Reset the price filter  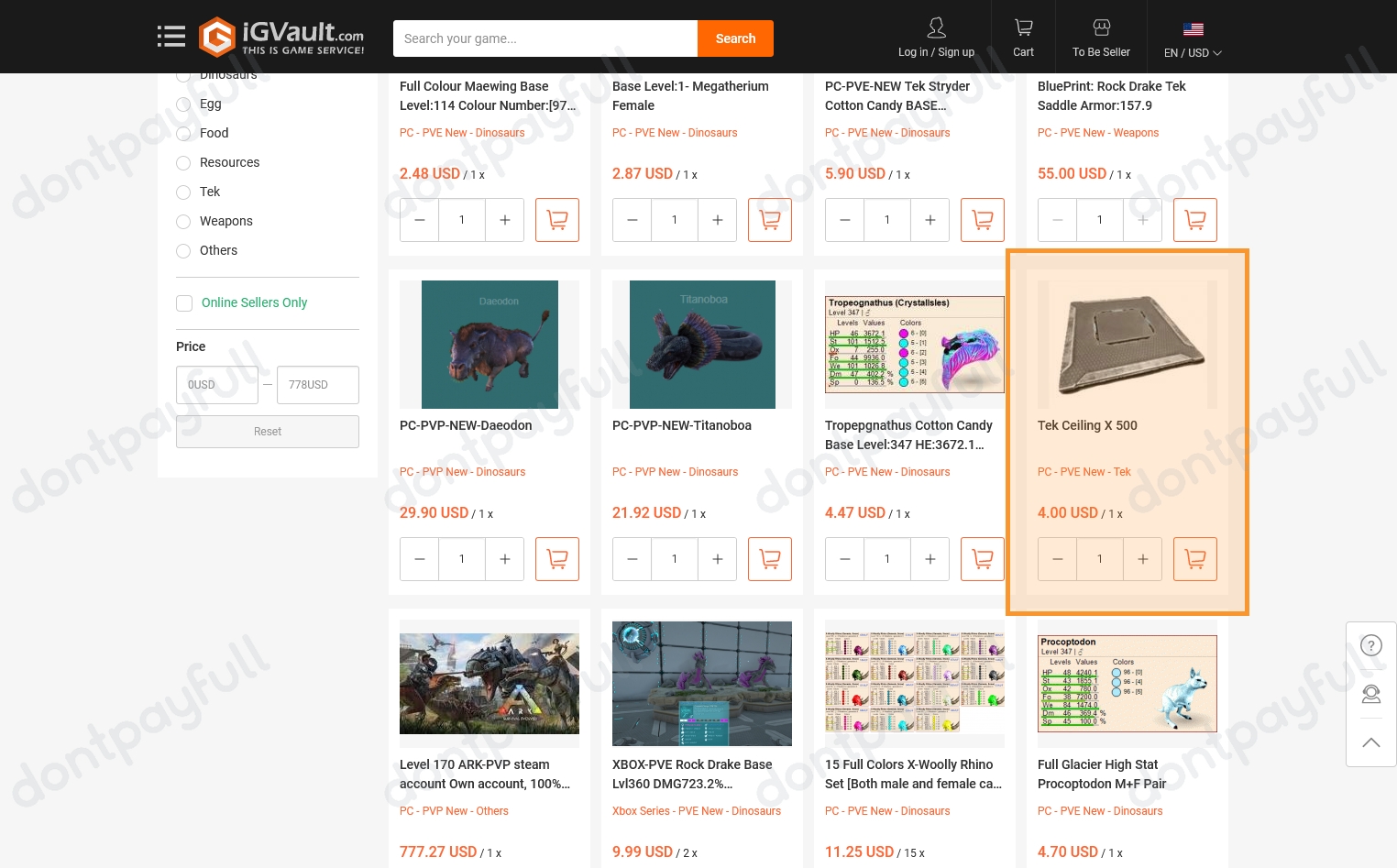(268, 432)
